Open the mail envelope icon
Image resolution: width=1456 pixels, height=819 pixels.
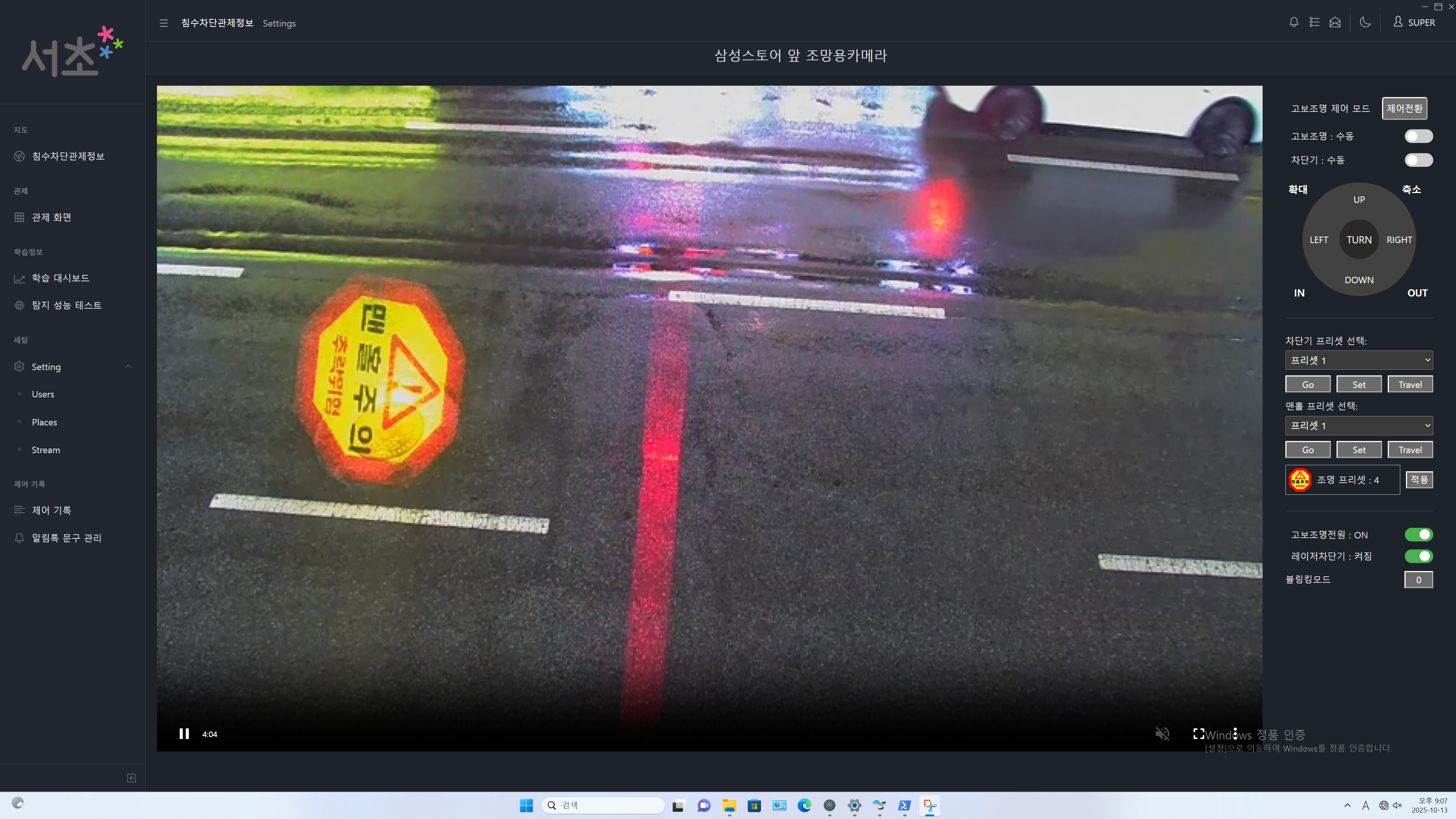click(x=1335, y=23)
